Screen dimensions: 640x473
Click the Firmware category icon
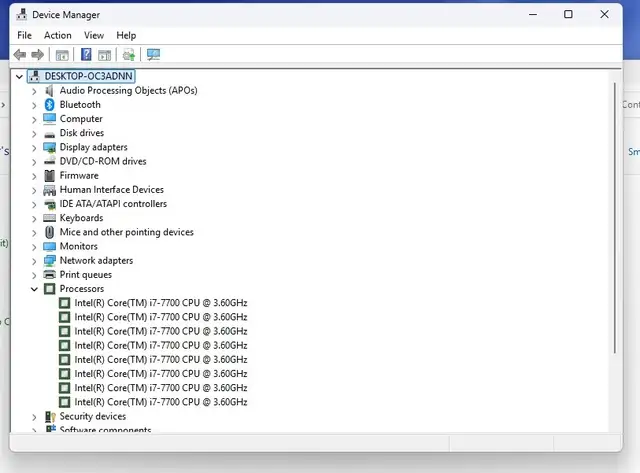click(49, 175)
